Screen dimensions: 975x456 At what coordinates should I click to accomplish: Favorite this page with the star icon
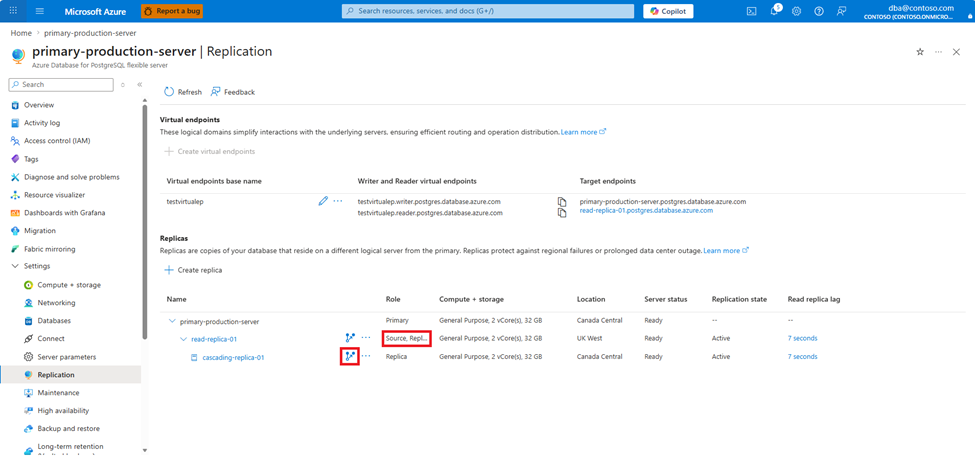(920, 52)
